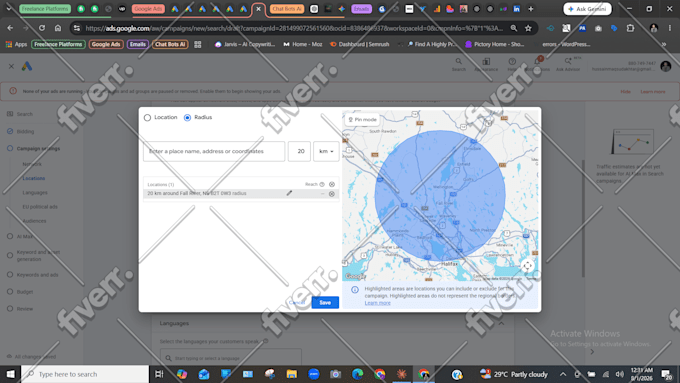Collapse the Languages section chevron
Viewport: 680px width, 383px height.
tap(501, 324)
